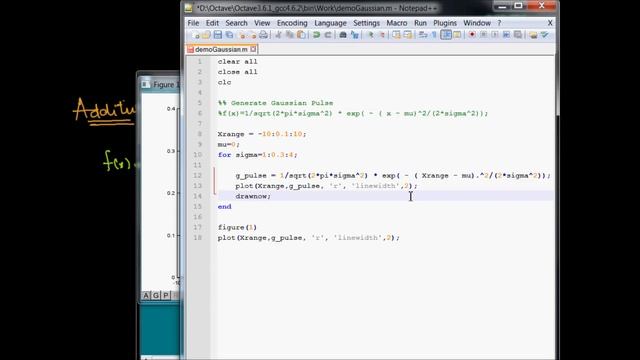Toggle synchronized horizontal scrolling icon
This screenshot has width=640, height=360.
[x=407, y=35]
